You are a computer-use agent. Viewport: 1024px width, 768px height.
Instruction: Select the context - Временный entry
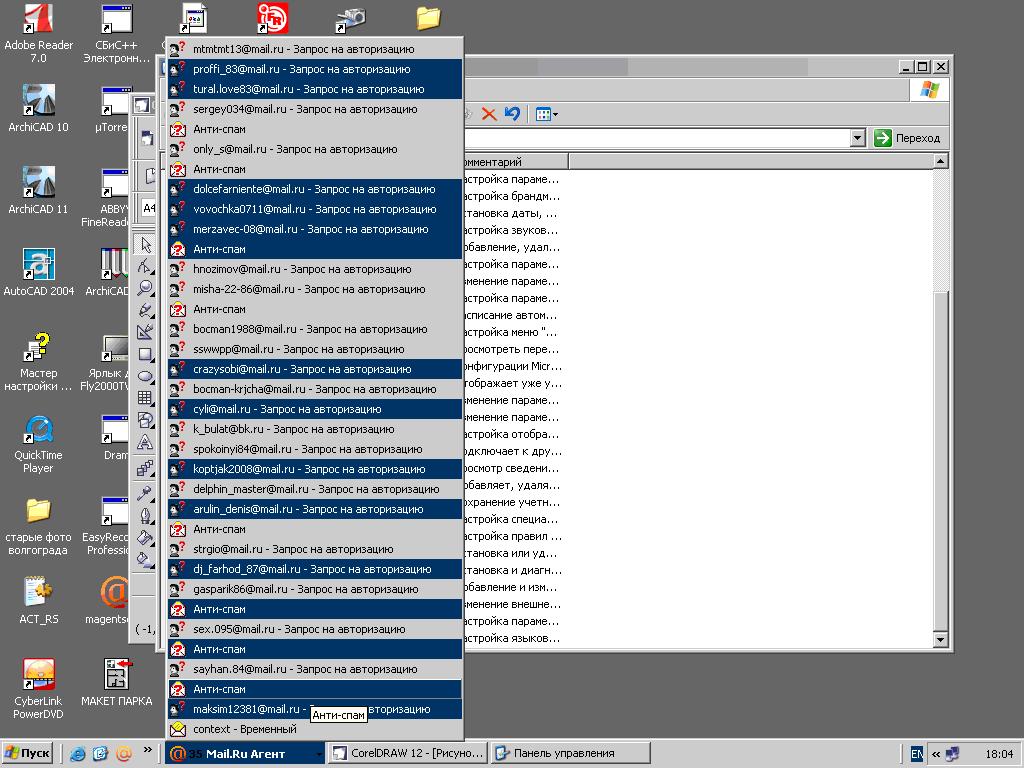[x=315, y=729]
